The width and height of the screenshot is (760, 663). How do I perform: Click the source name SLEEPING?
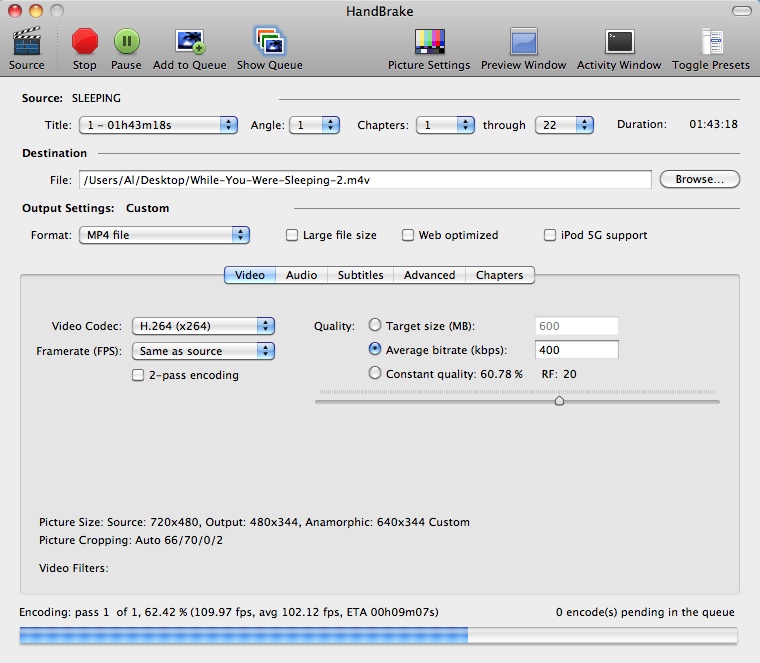point(96,98)
